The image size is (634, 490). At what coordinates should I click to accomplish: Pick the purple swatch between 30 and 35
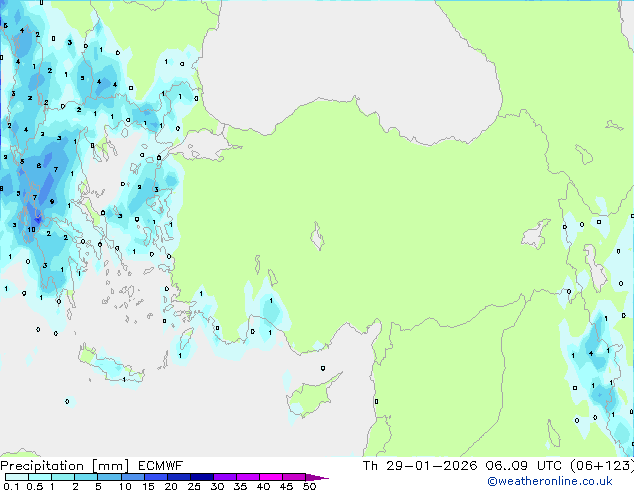pos(225,477)
